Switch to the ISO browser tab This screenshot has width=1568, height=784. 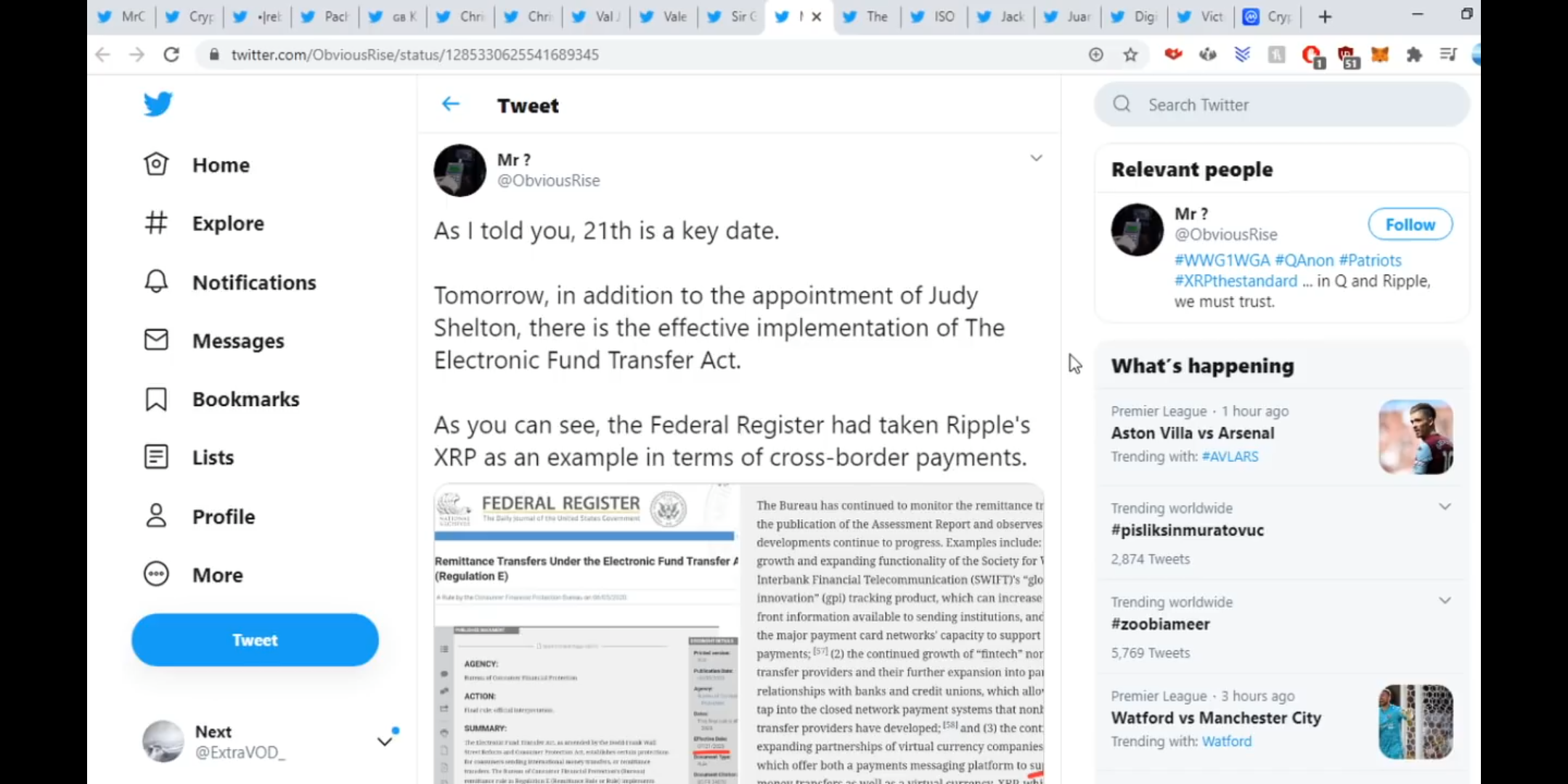click(934, 17)
